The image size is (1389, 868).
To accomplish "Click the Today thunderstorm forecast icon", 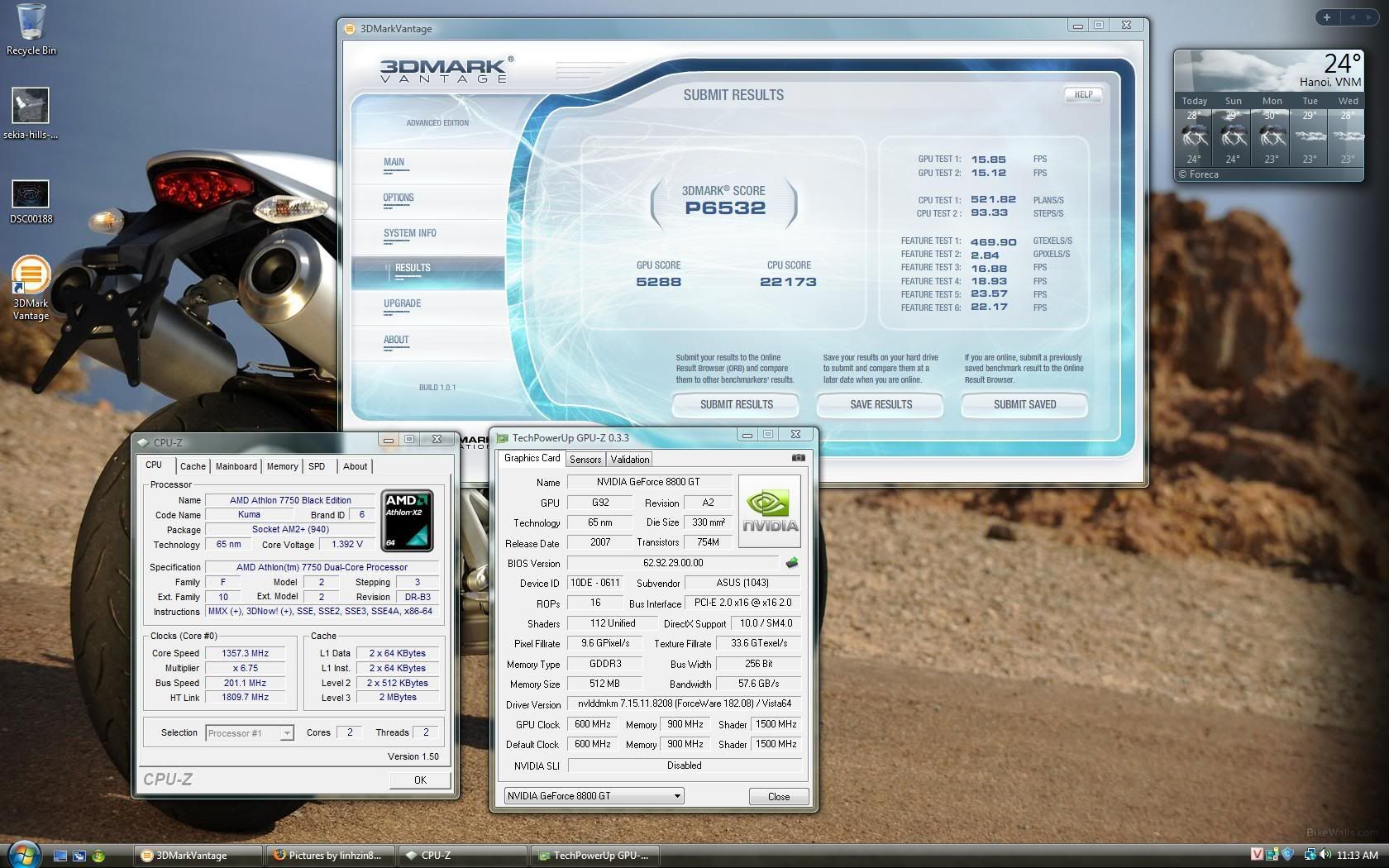I will pos(1194,136).
